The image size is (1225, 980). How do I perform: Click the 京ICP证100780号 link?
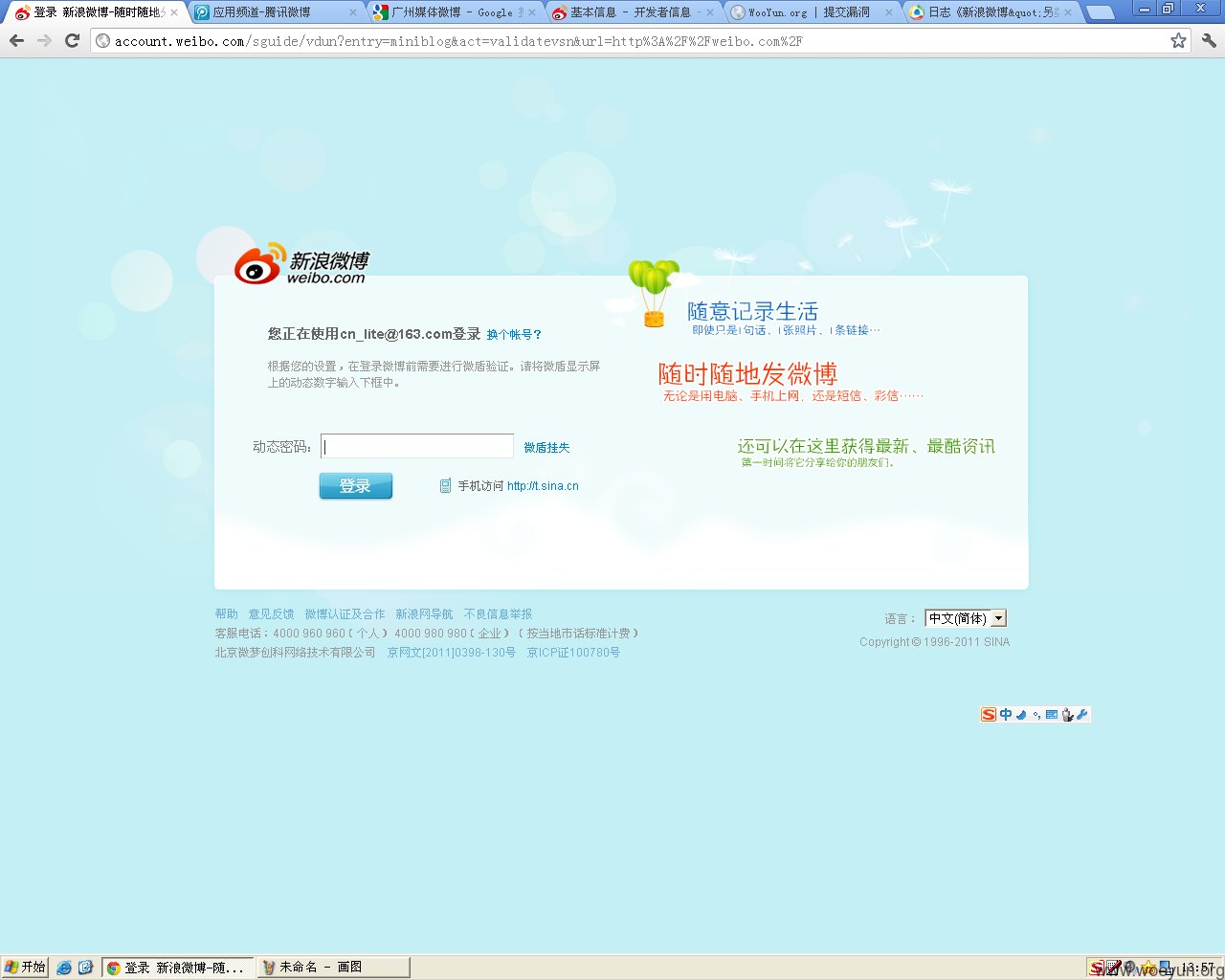[573, 653]
